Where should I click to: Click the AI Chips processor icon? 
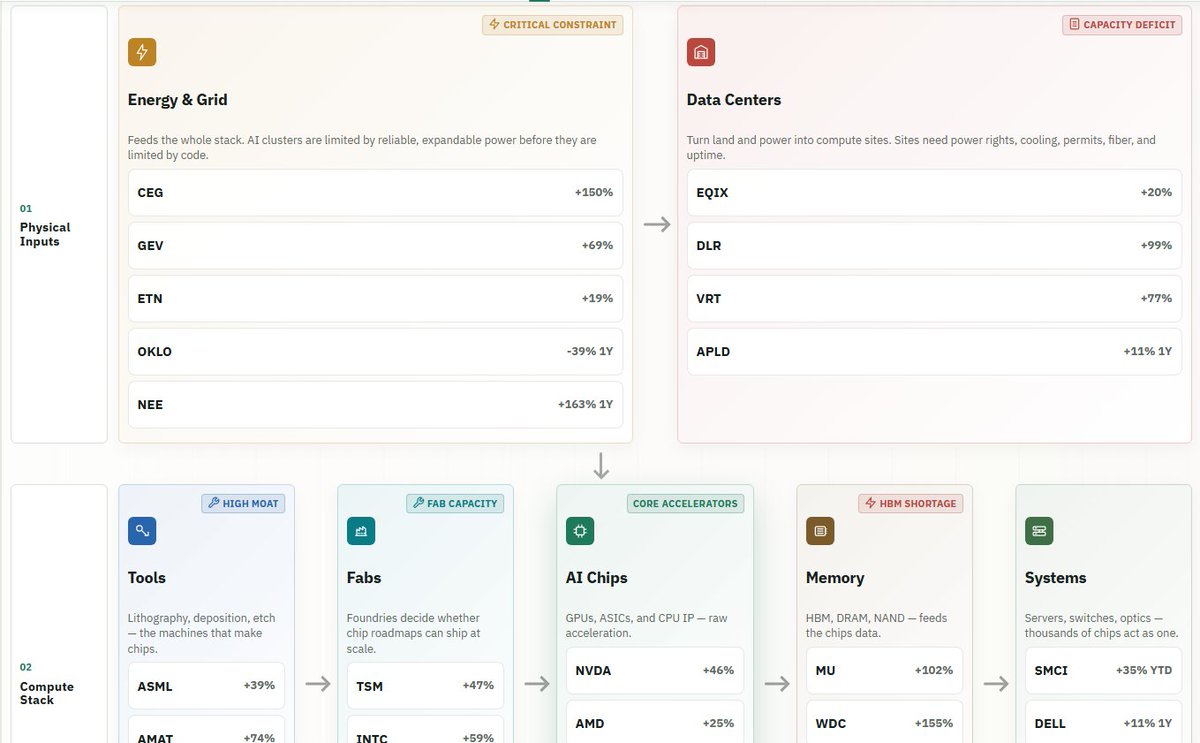tap(580, 531)
